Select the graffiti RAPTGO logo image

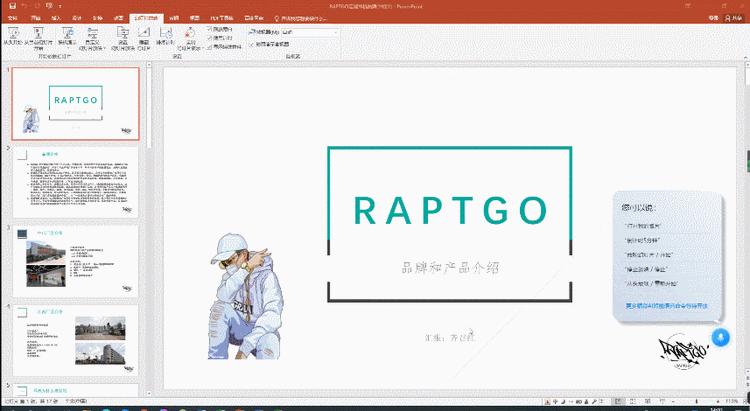pos(682,352)
